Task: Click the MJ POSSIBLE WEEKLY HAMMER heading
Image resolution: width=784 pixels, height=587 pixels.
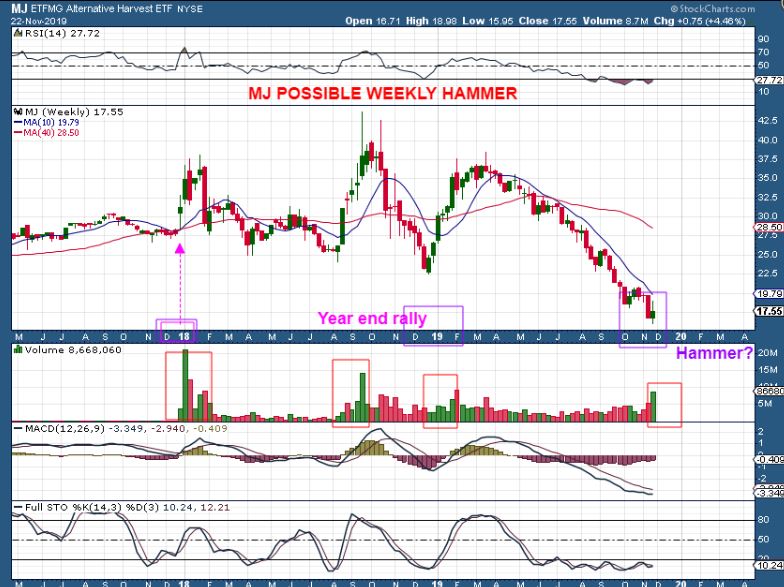Action: pos(382,93)
